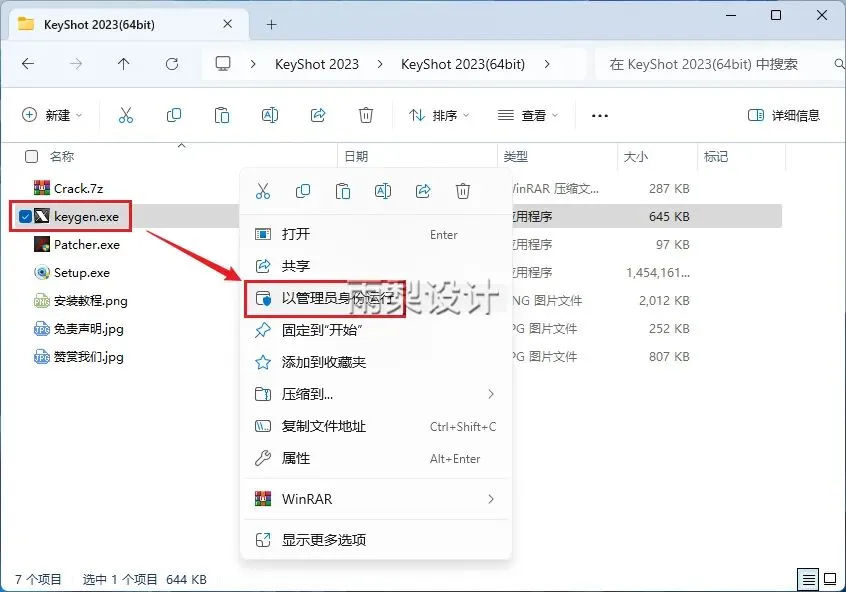Switch to details list view icon
846x592 pixels.
click(x=808, y=580)
